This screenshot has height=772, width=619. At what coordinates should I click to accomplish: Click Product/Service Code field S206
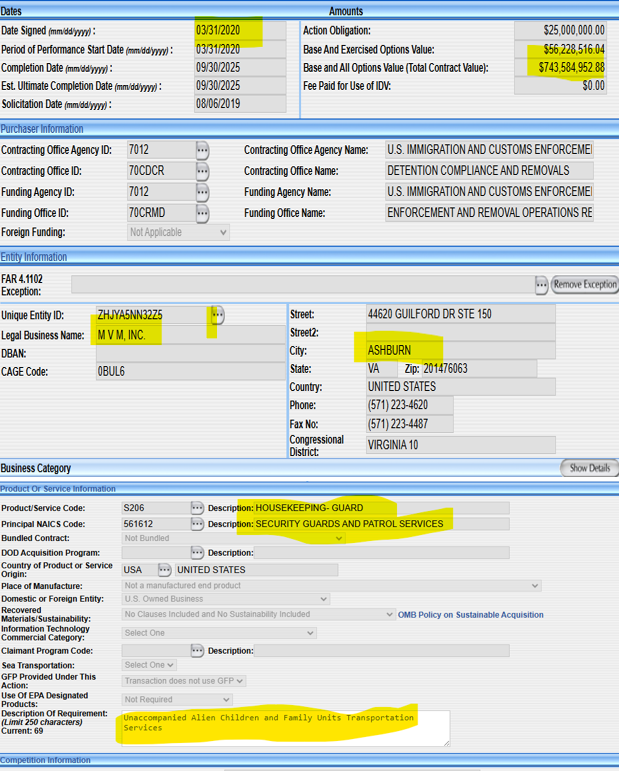click(156, 508)
